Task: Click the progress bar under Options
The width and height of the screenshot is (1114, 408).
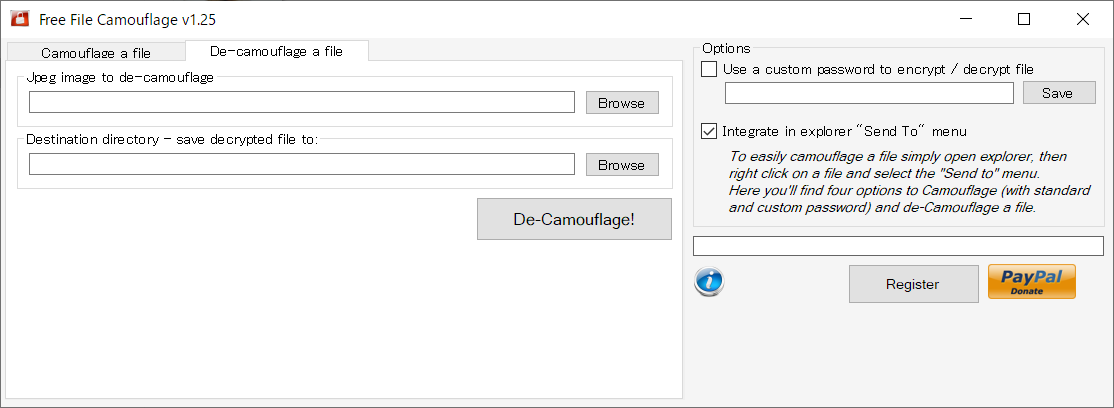Action: 898,246
